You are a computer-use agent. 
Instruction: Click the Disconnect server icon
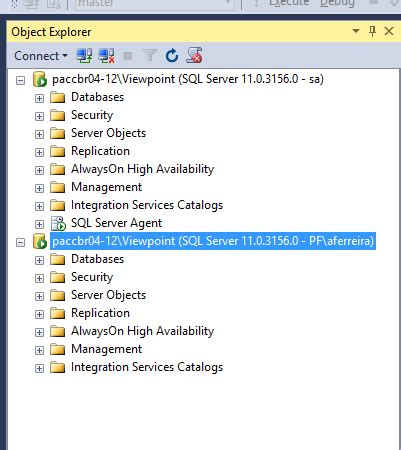click(x=106, y=56)
